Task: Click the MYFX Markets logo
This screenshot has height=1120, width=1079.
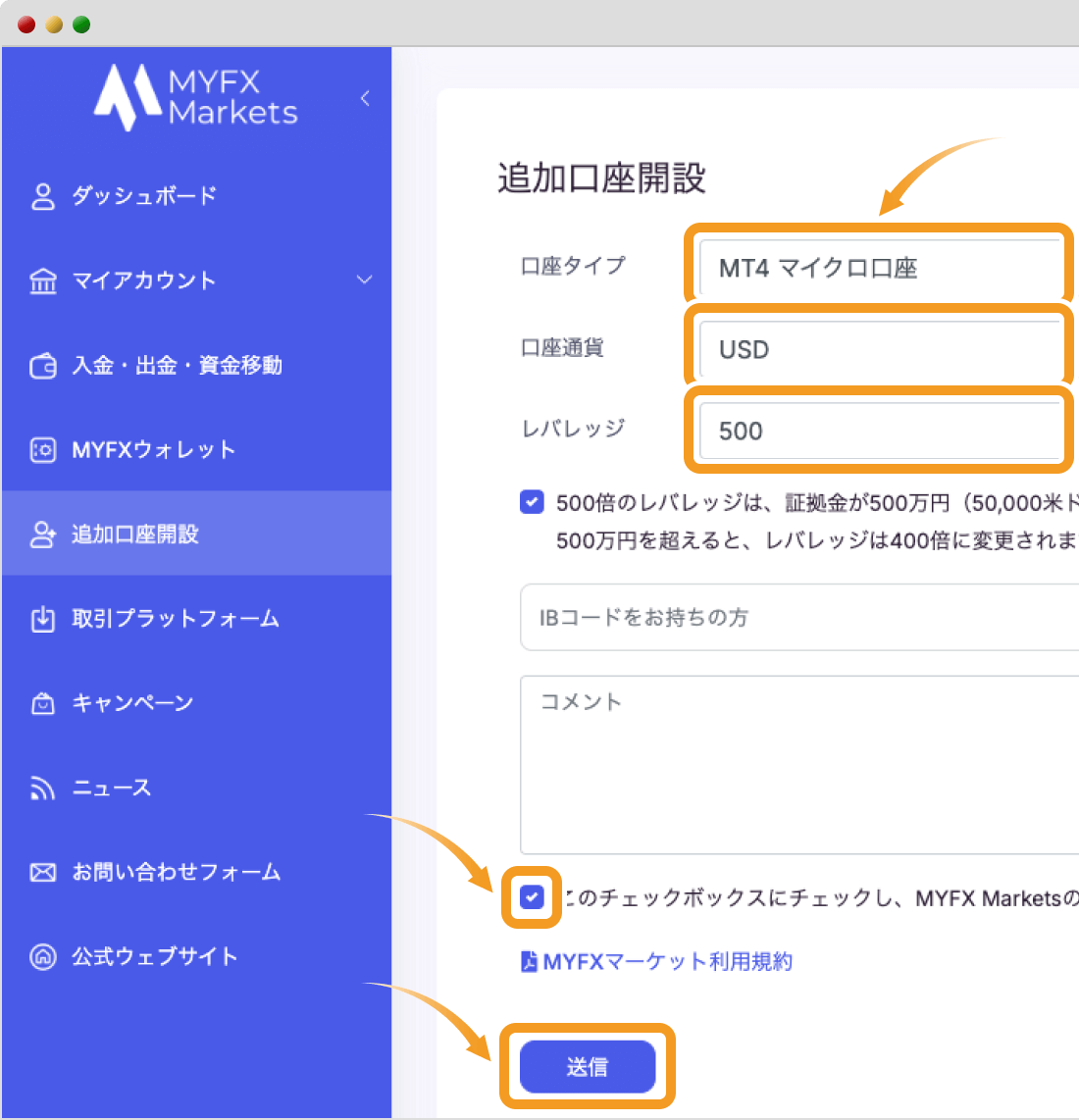Action: (196, 98)
